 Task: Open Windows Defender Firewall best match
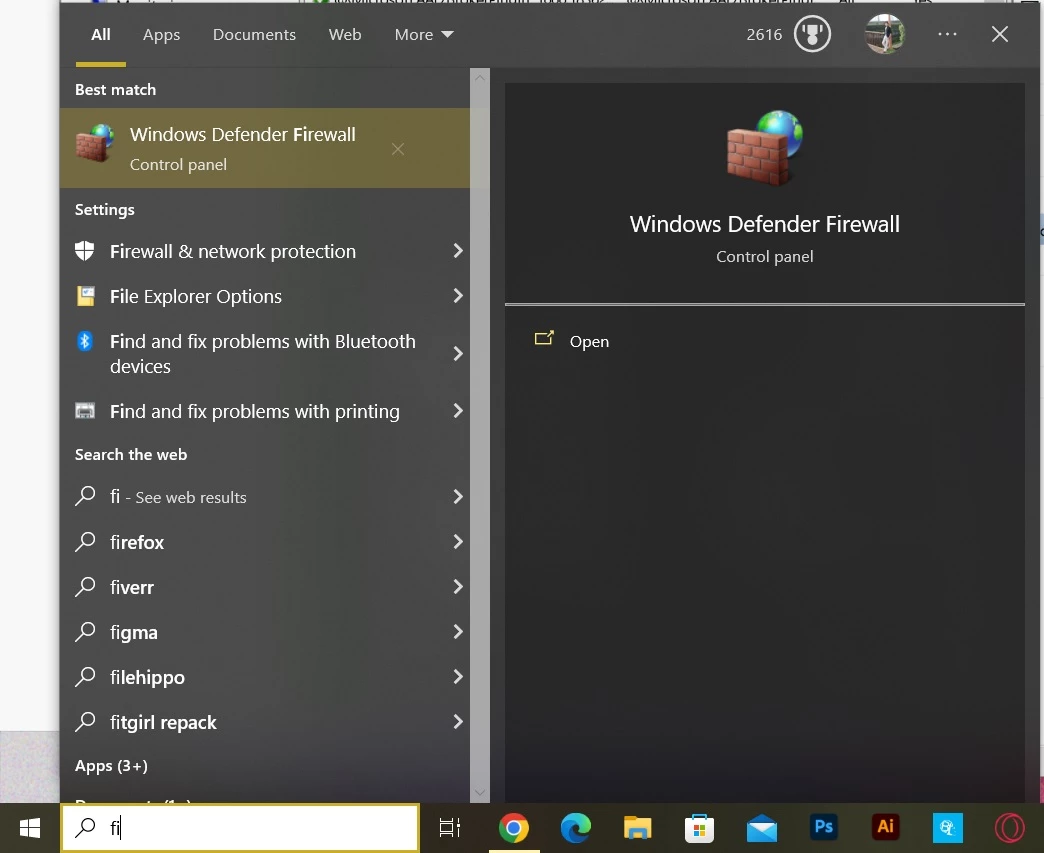pyautogui.click(x=265, y=148)
